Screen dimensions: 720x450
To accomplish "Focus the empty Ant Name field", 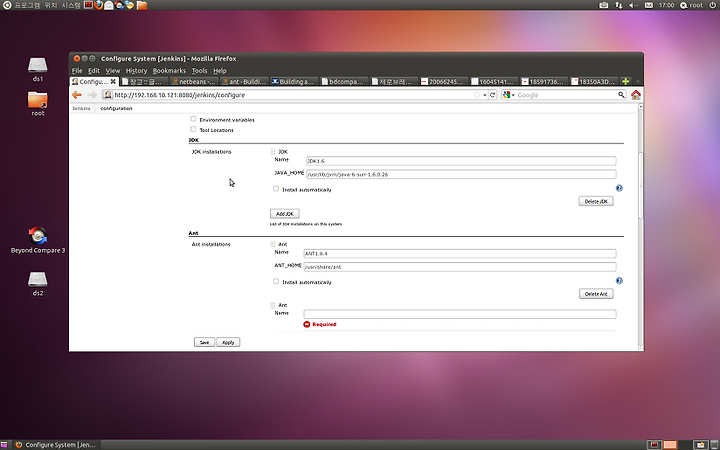I will (x=460, y=314).
